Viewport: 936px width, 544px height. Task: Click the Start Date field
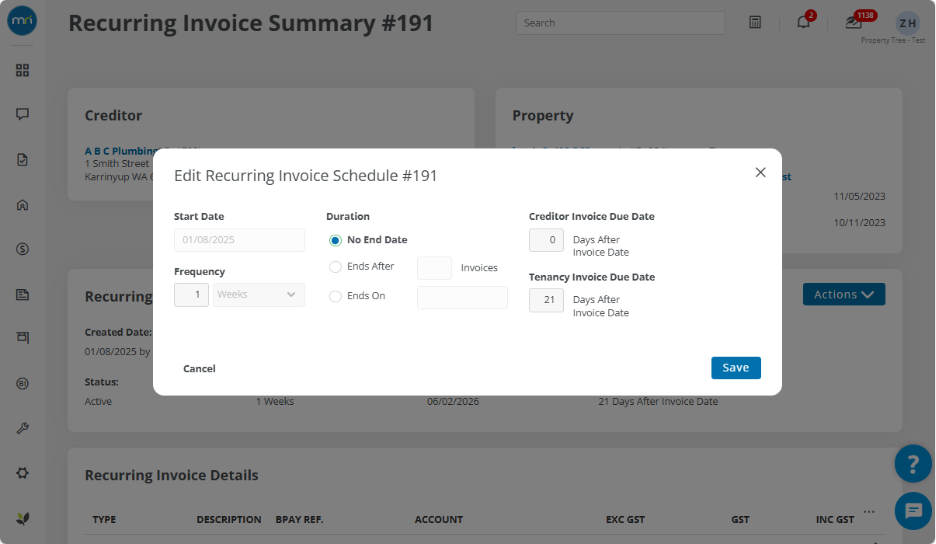click(x=239, y=239)
